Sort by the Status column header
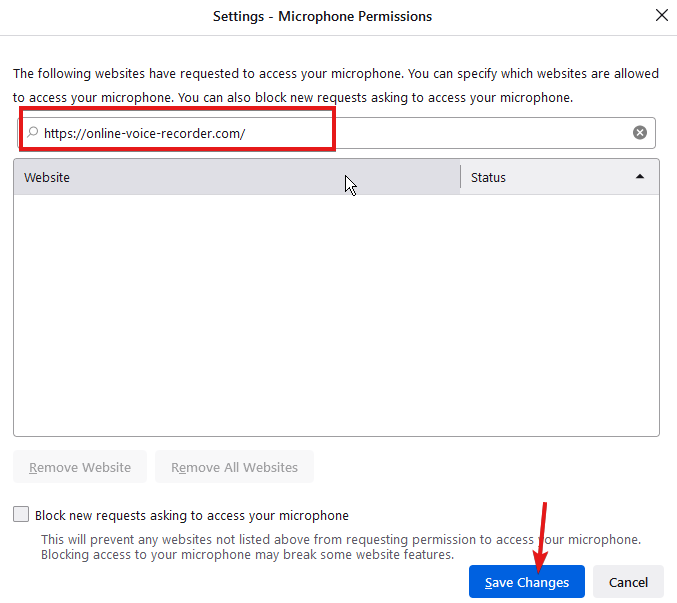The height and width of the screenshot is (603, 677). [x=560, y=177]
